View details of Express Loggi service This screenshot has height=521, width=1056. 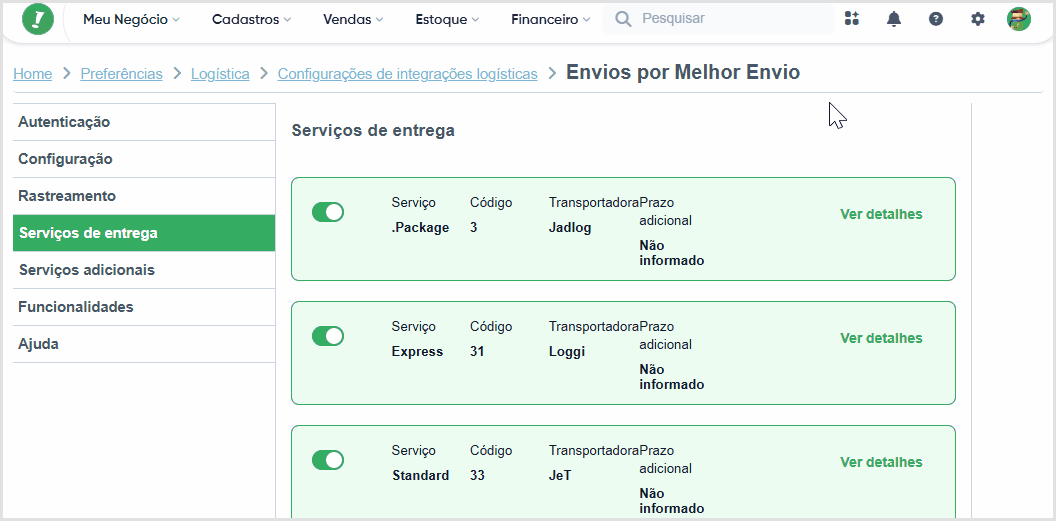881,338
